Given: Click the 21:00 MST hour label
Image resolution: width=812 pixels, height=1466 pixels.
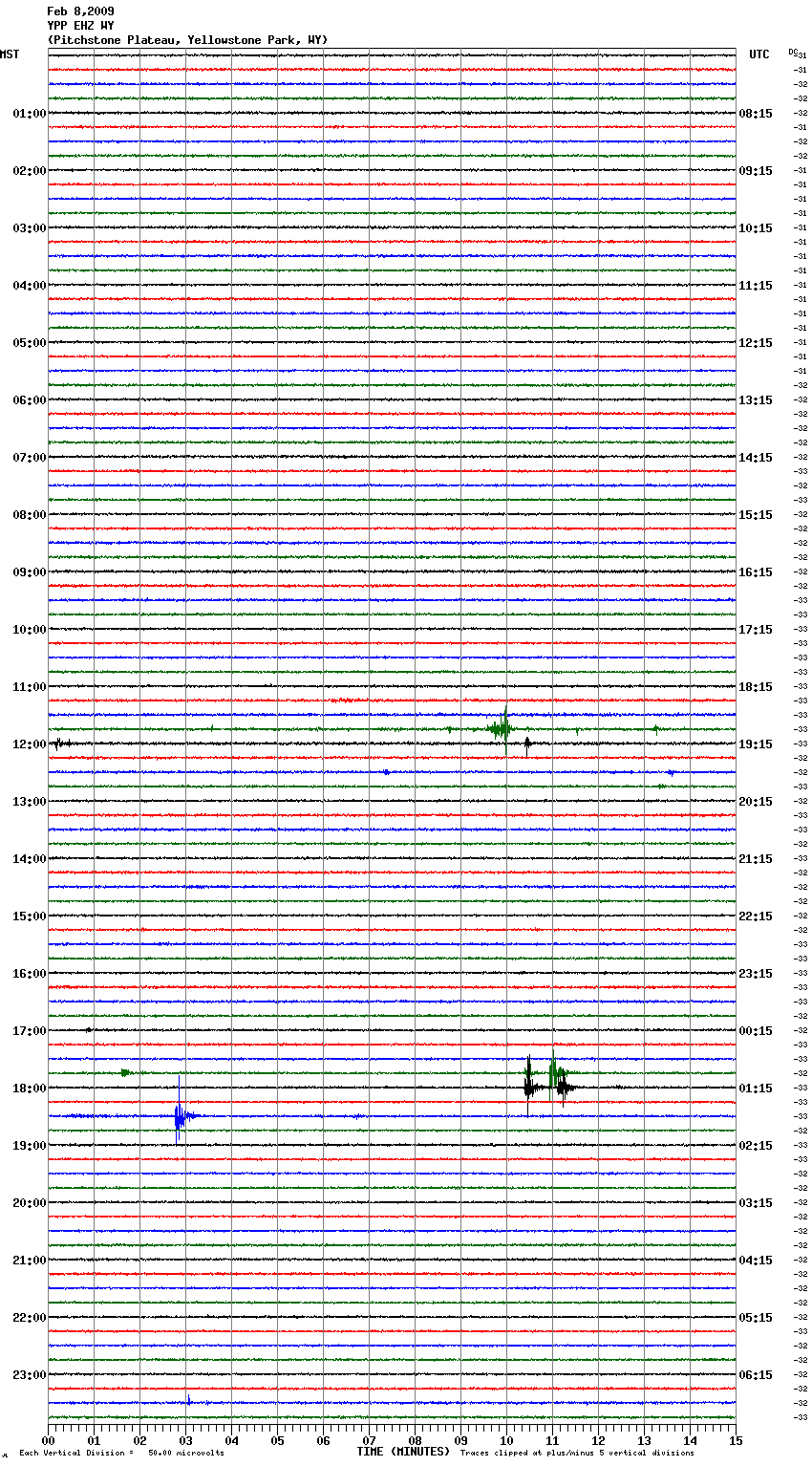Looking at the screenshot, I should (x=30, y=1261).
